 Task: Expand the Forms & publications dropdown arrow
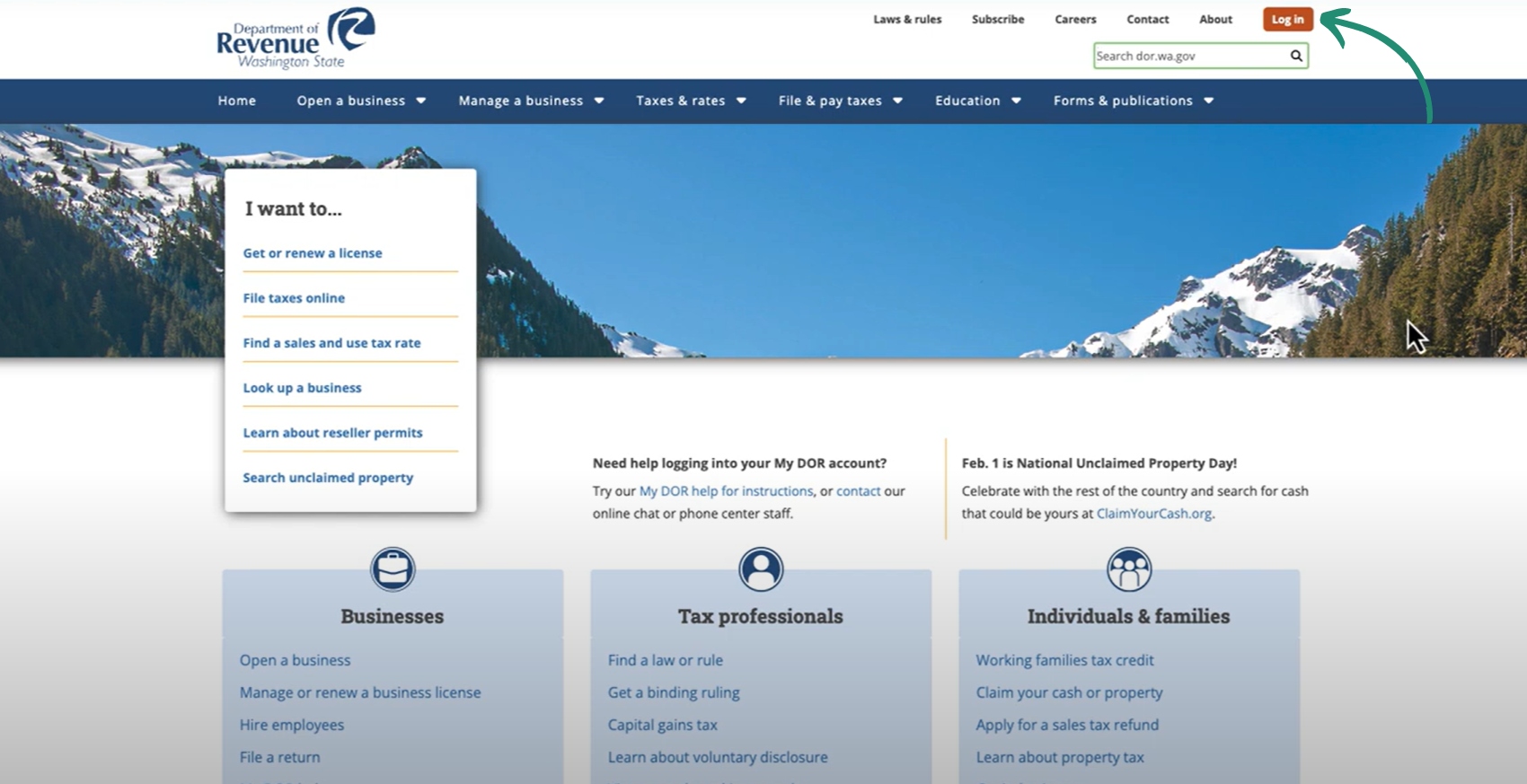(x=1209, y=101)
